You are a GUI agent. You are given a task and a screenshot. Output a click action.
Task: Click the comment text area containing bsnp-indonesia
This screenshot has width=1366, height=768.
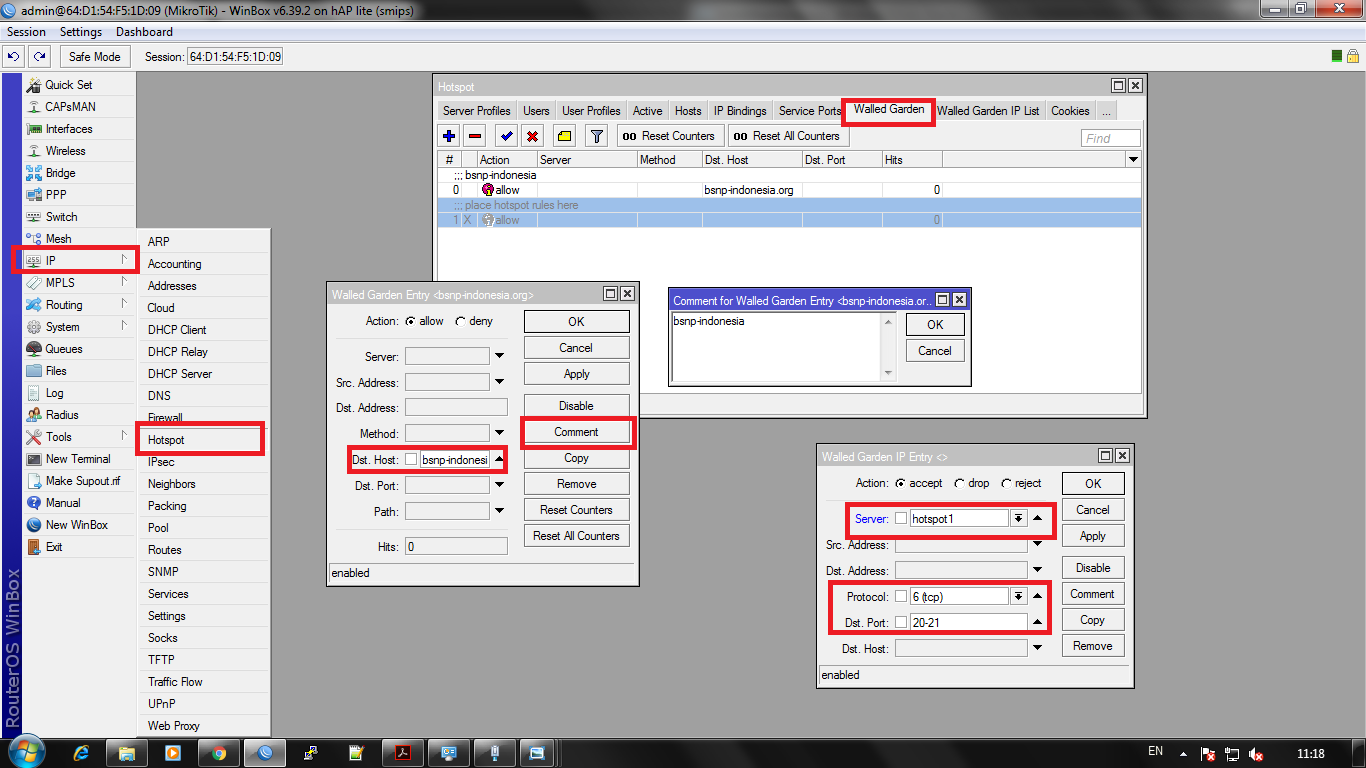(777, 347)
